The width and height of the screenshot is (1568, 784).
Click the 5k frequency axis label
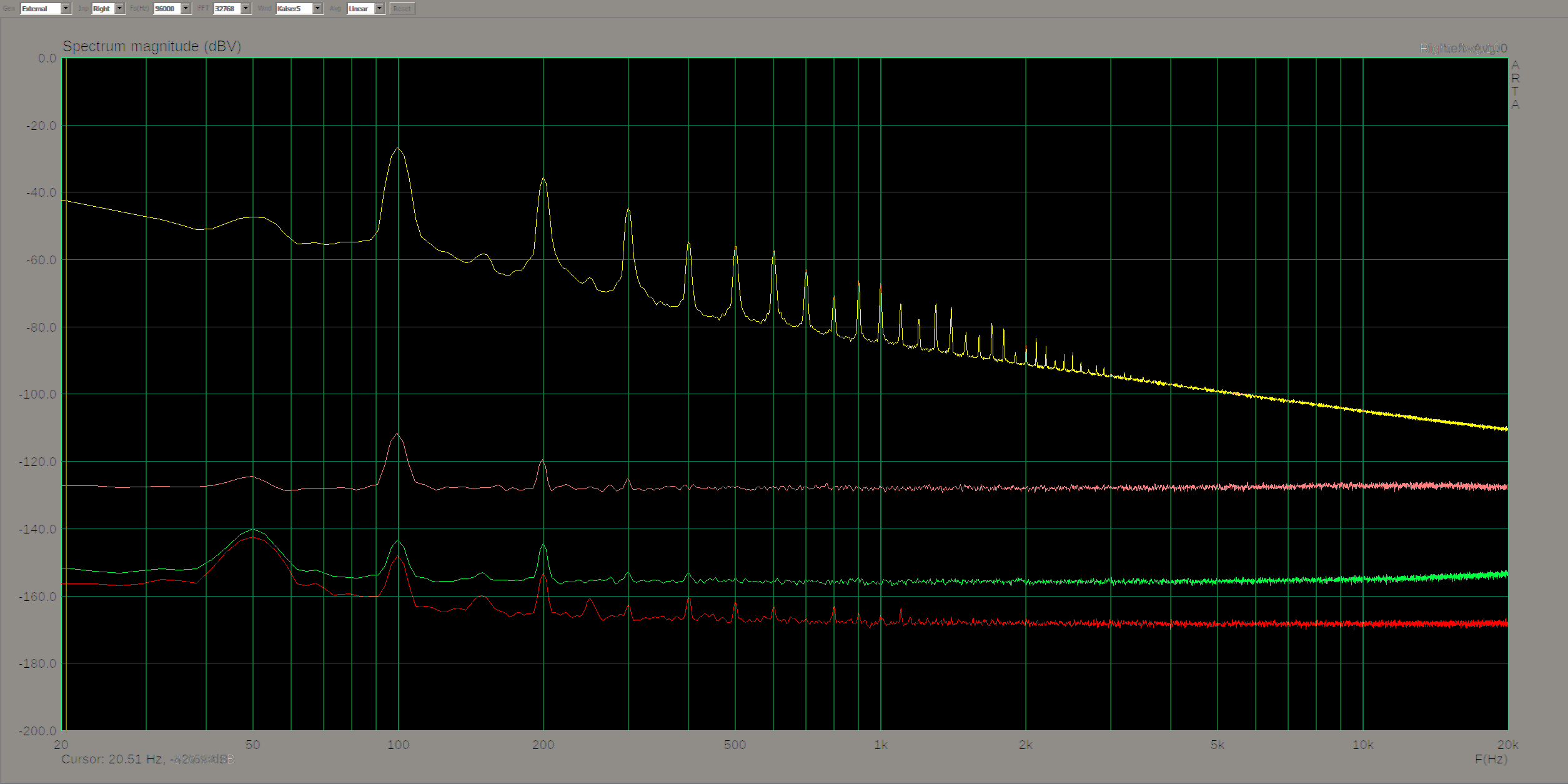pos(1217,745)
